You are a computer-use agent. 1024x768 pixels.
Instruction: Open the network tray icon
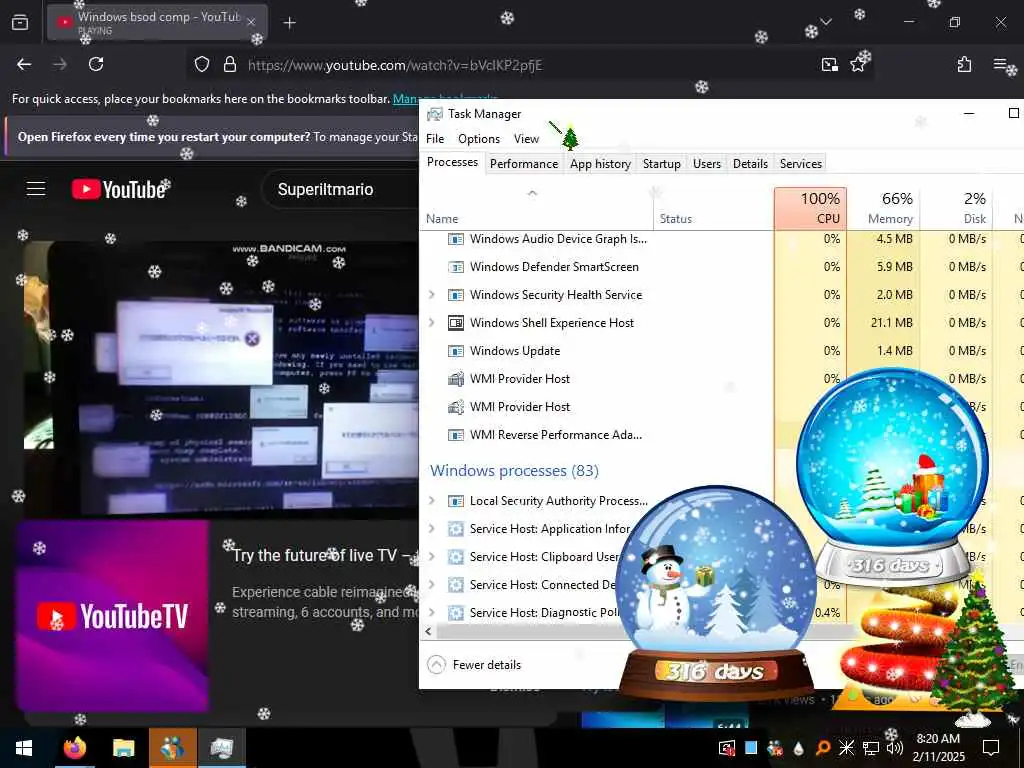pos(871,748)
